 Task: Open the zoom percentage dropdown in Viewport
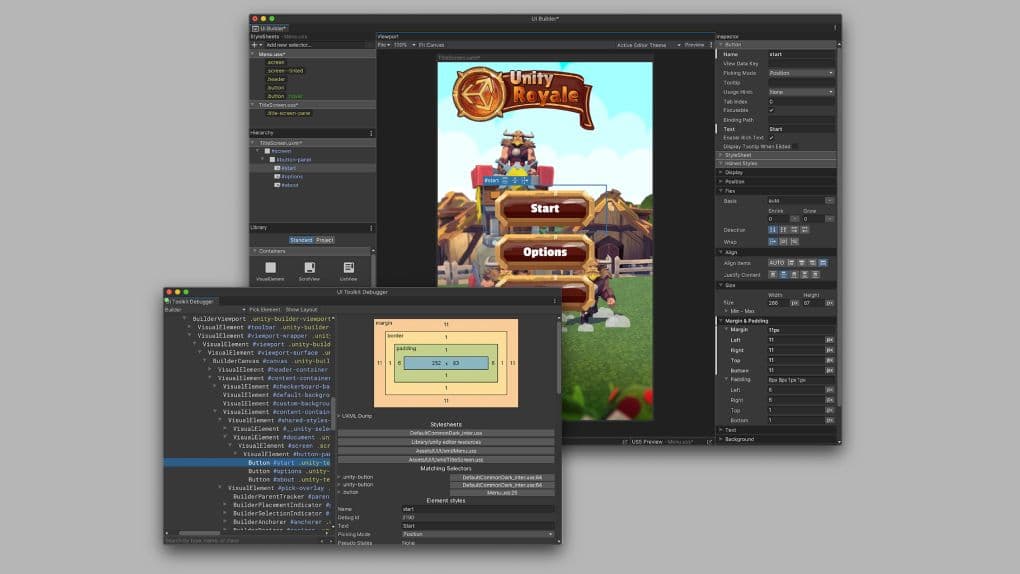tap(404, 45)
